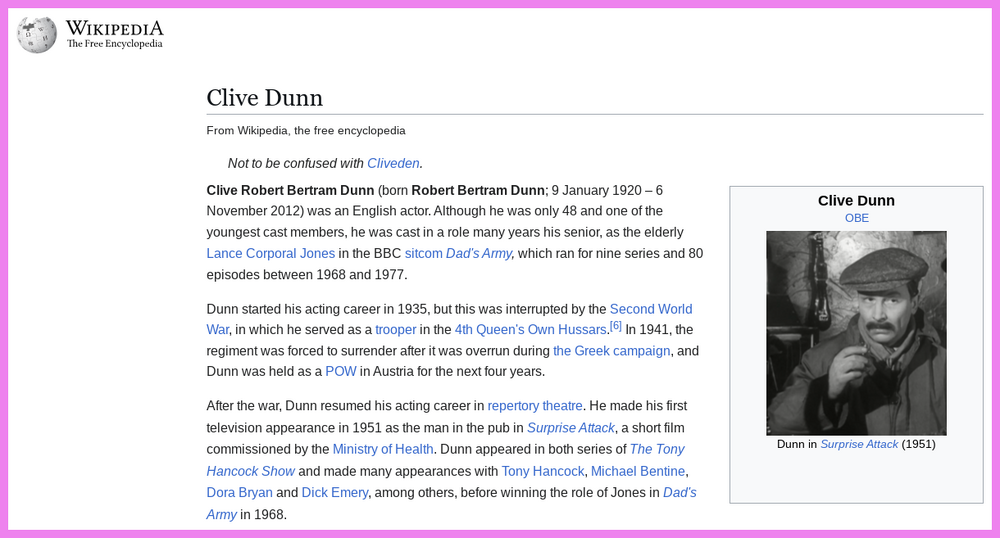Click the POW link
The width and height of the screenshot is (1000, 538).
341,372
